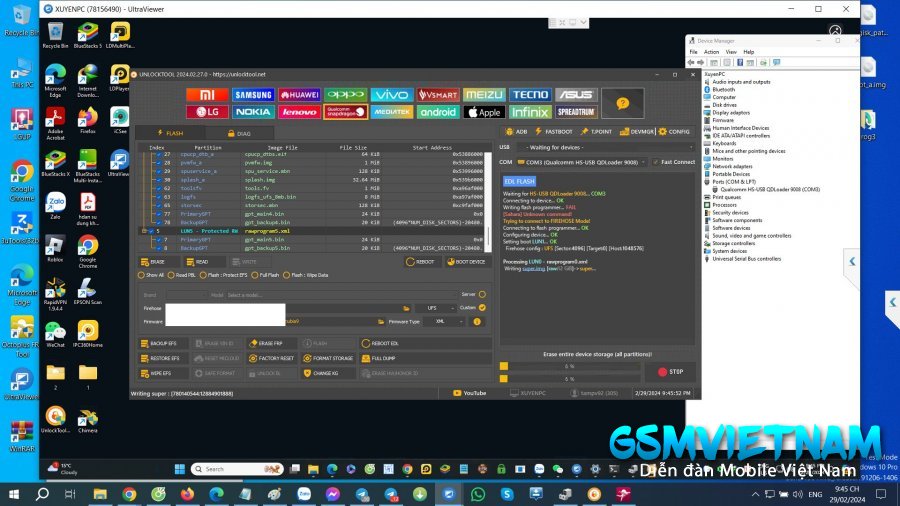Select the OPPO brand tile
This screenshot has height=506, width=900.
coord(346,95)
